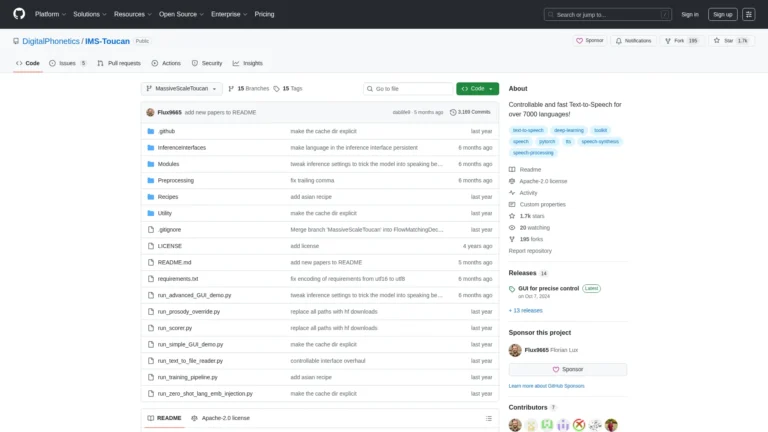The height and width of the screenshot is (432, 768).
Task: Click the Sponsor heart button in sidebar
Action: click(x=568, y=369)
